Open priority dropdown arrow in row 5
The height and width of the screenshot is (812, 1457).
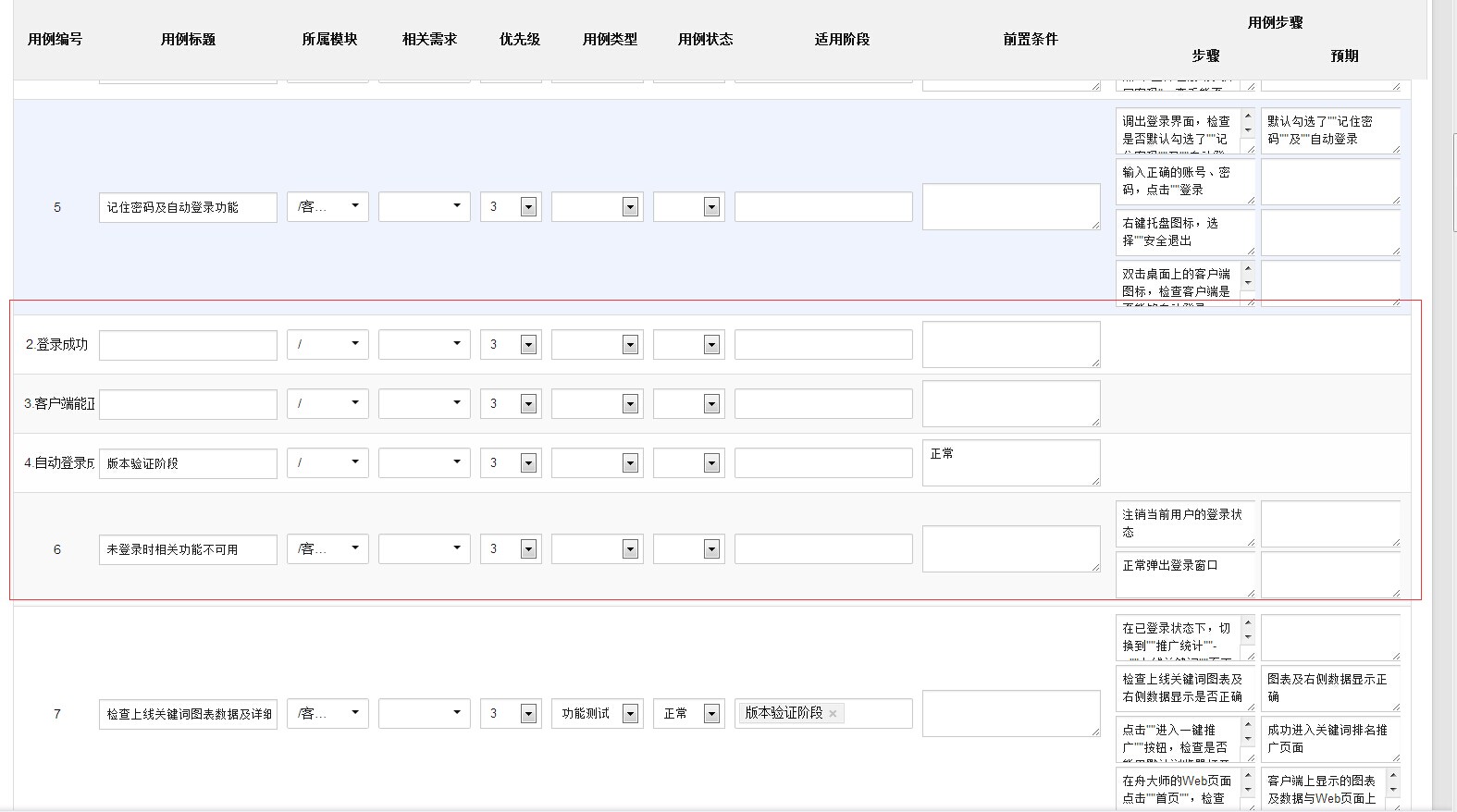[528, 207]
